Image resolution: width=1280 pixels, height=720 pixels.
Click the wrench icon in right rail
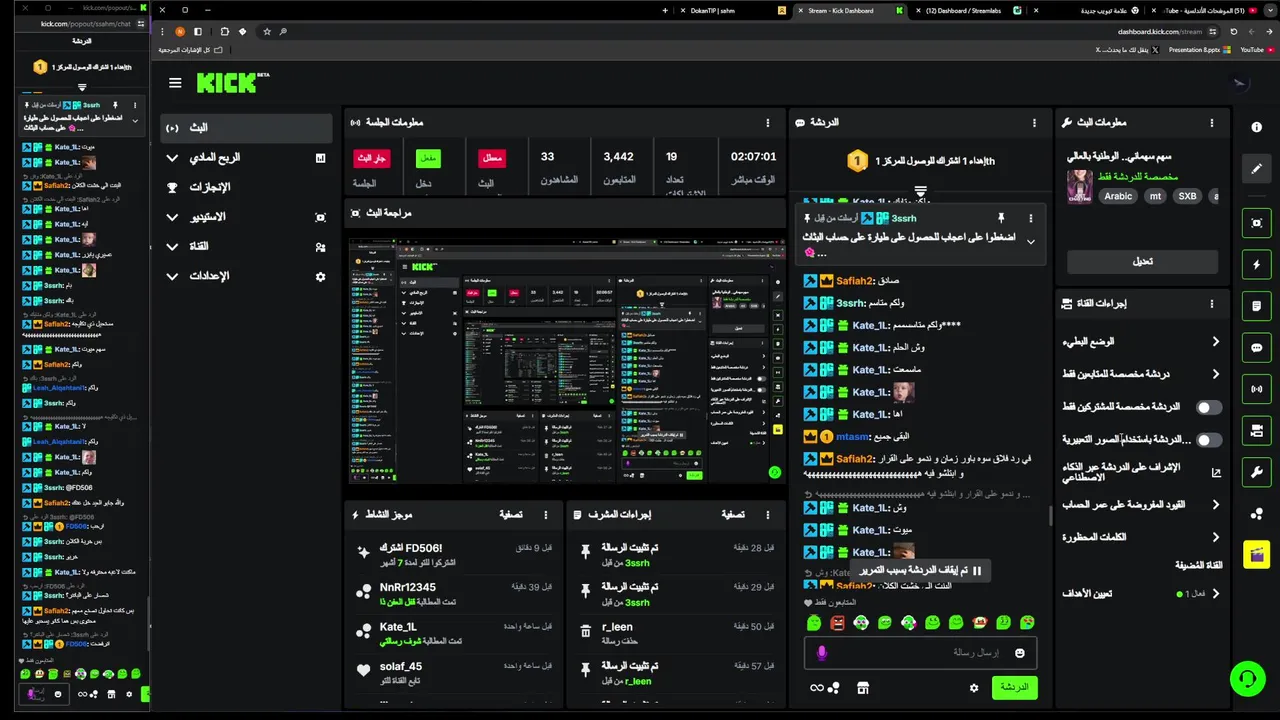1257,471
